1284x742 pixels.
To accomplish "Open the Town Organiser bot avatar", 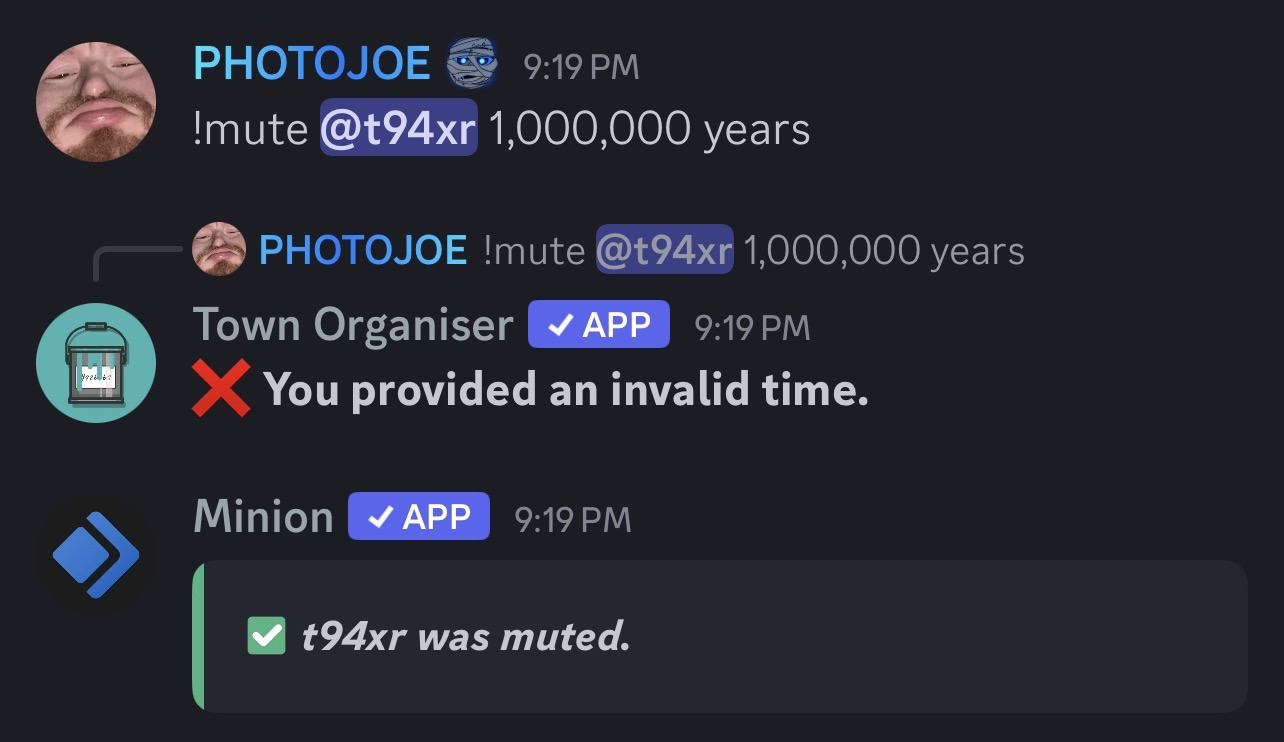I will (x=96, y=362).
